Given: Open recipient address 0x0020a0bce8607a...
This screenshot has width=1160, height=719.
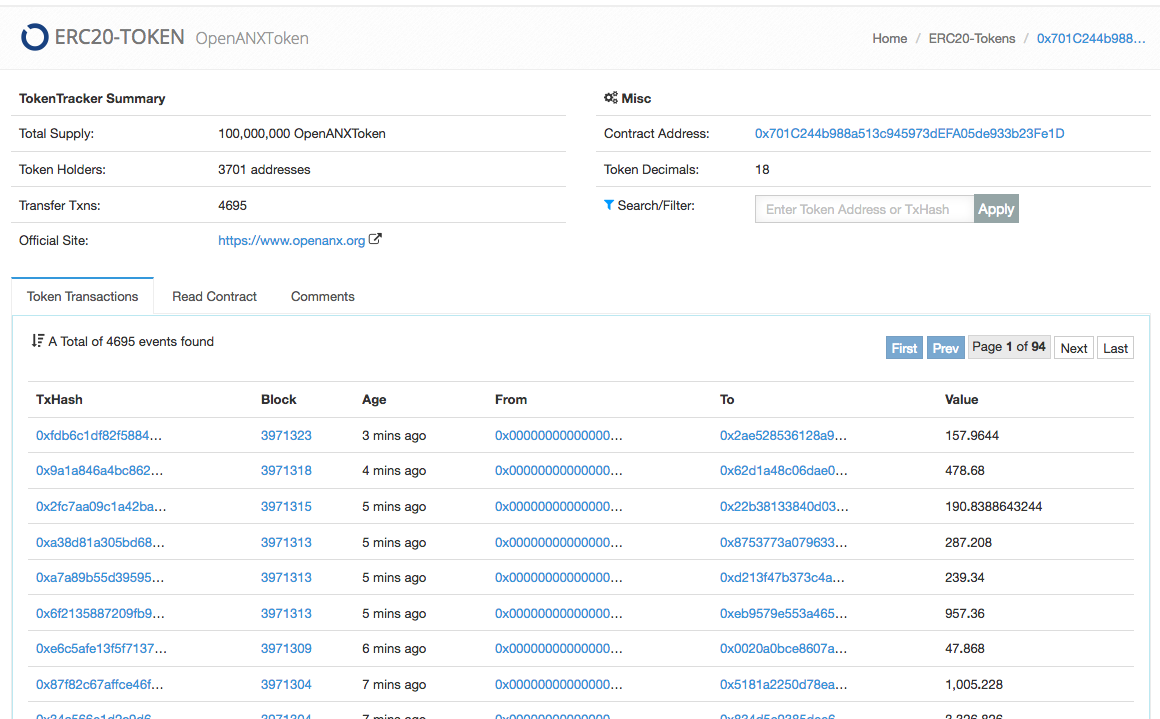Looking at the screenshot, I should (x=783, y=649).
